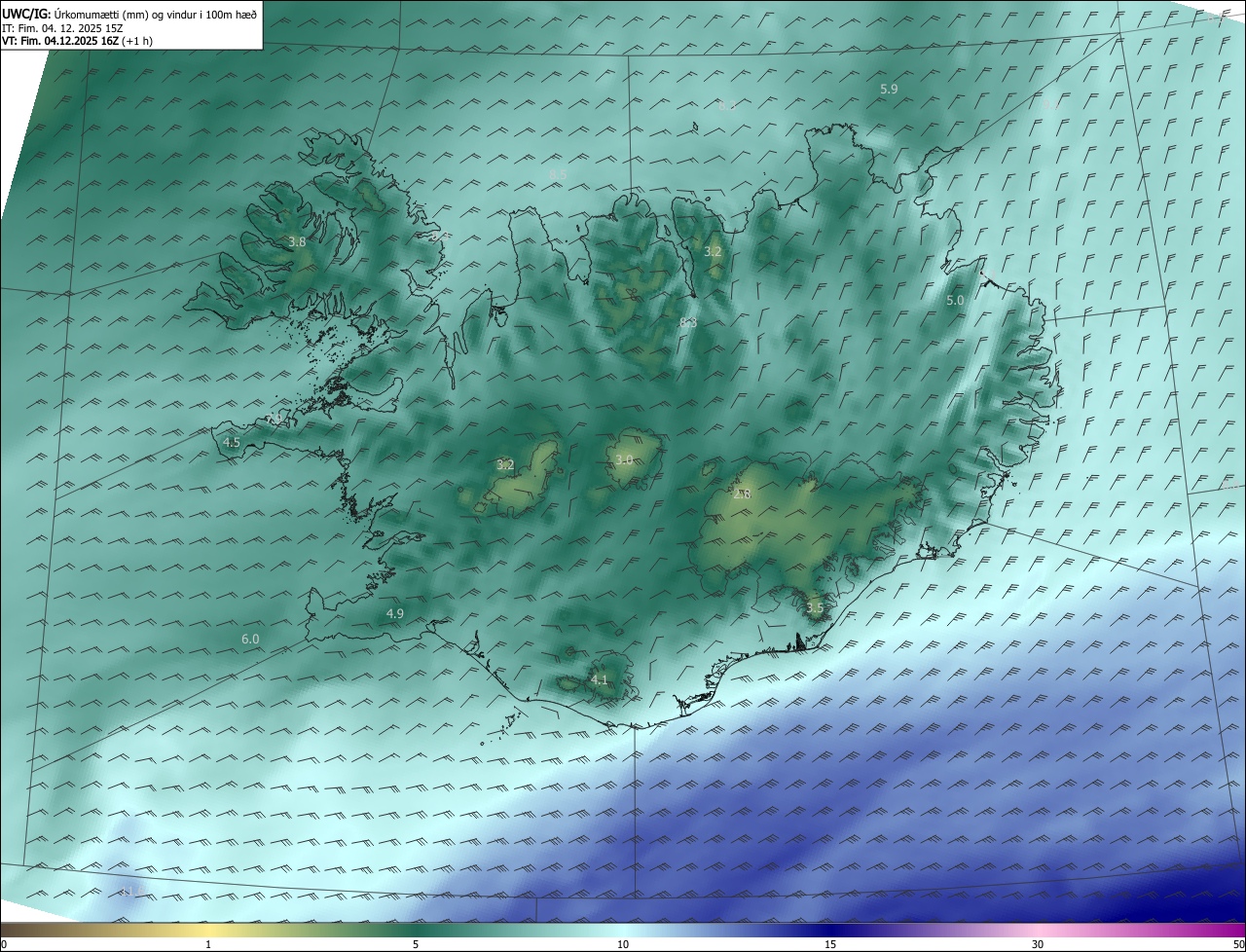
Task: Click the 3.2 value on the northern peninsula
Action: click(x=713, y=251)
